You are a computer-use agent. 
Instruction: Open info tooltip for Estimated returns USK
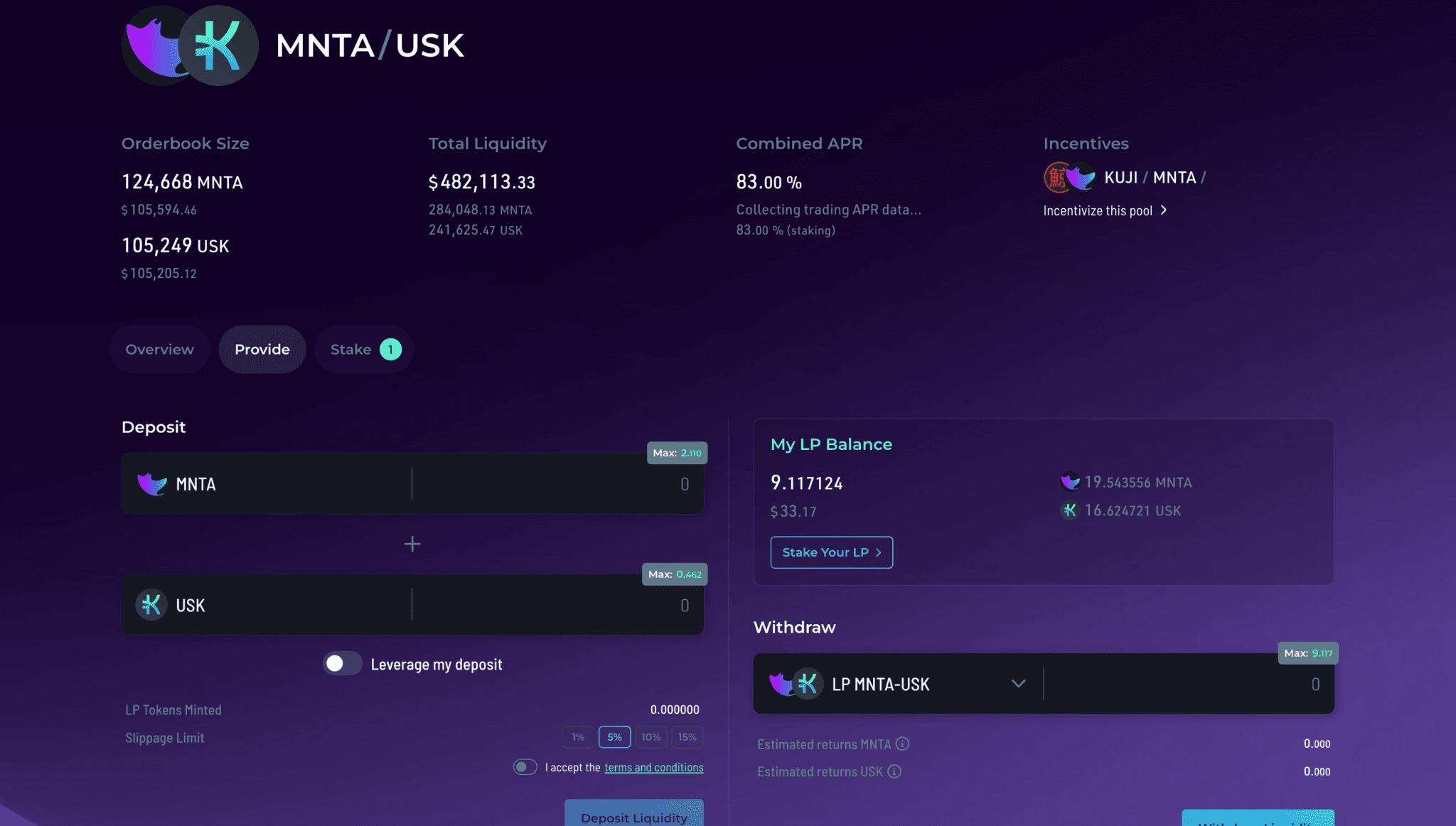[x=894, y=772]
